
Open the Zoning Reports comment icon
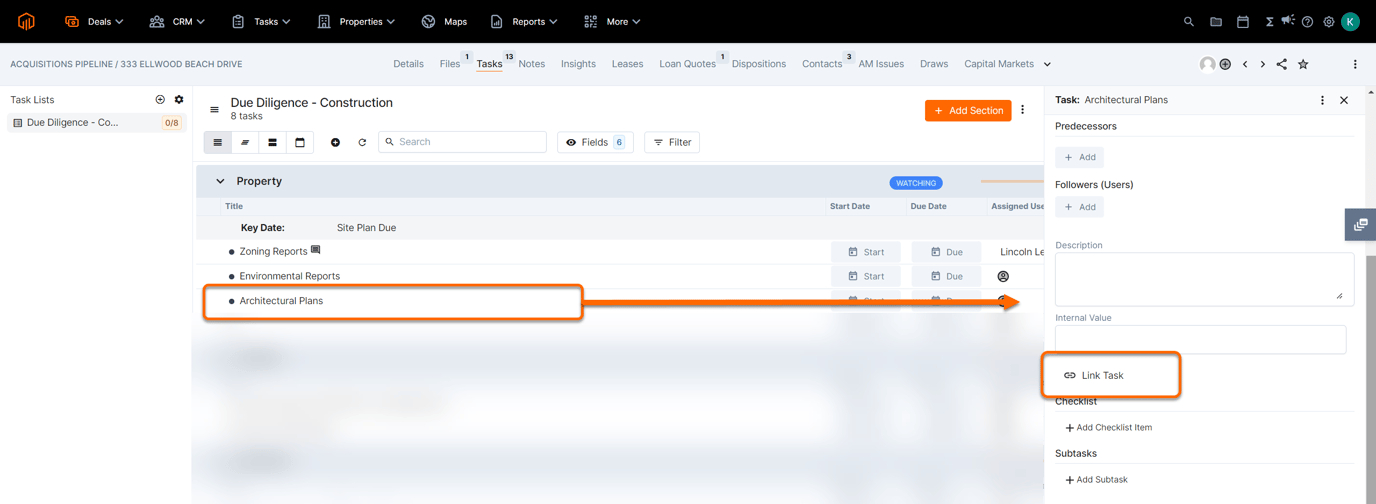(x=316, y=250)
